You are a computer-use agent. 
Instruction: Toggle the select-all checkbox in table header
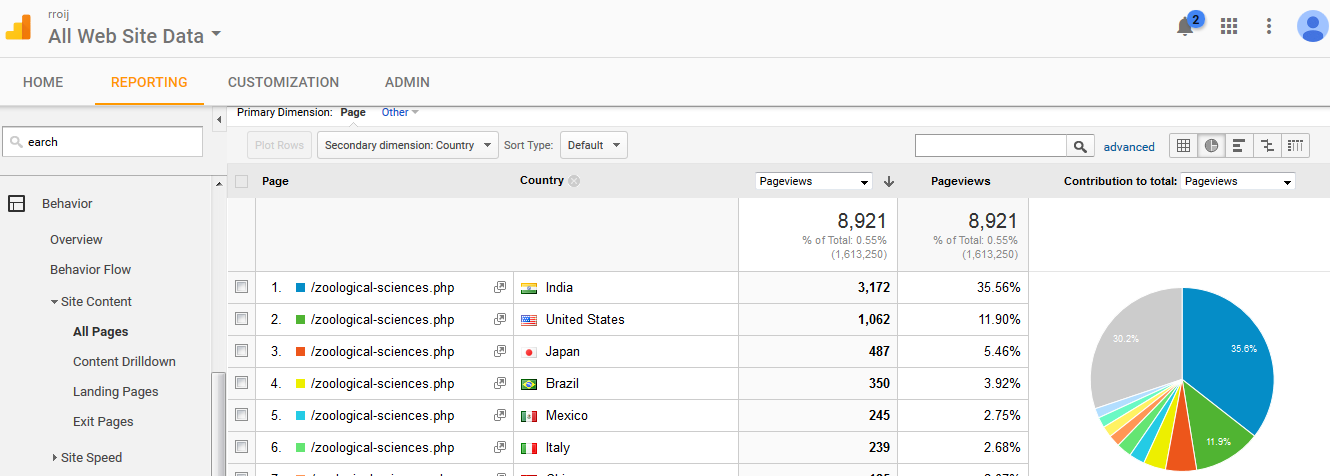pos(241,181)
